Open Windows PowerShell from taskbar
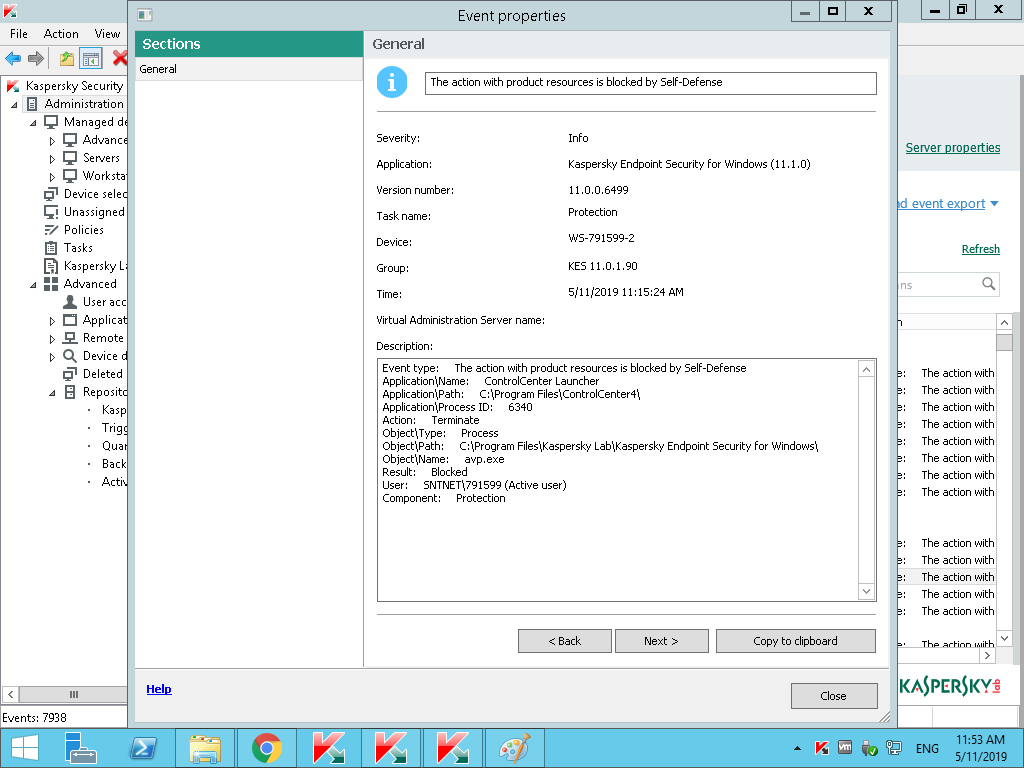The height and width of the screenshot is (768, 1024). (143, 748)
